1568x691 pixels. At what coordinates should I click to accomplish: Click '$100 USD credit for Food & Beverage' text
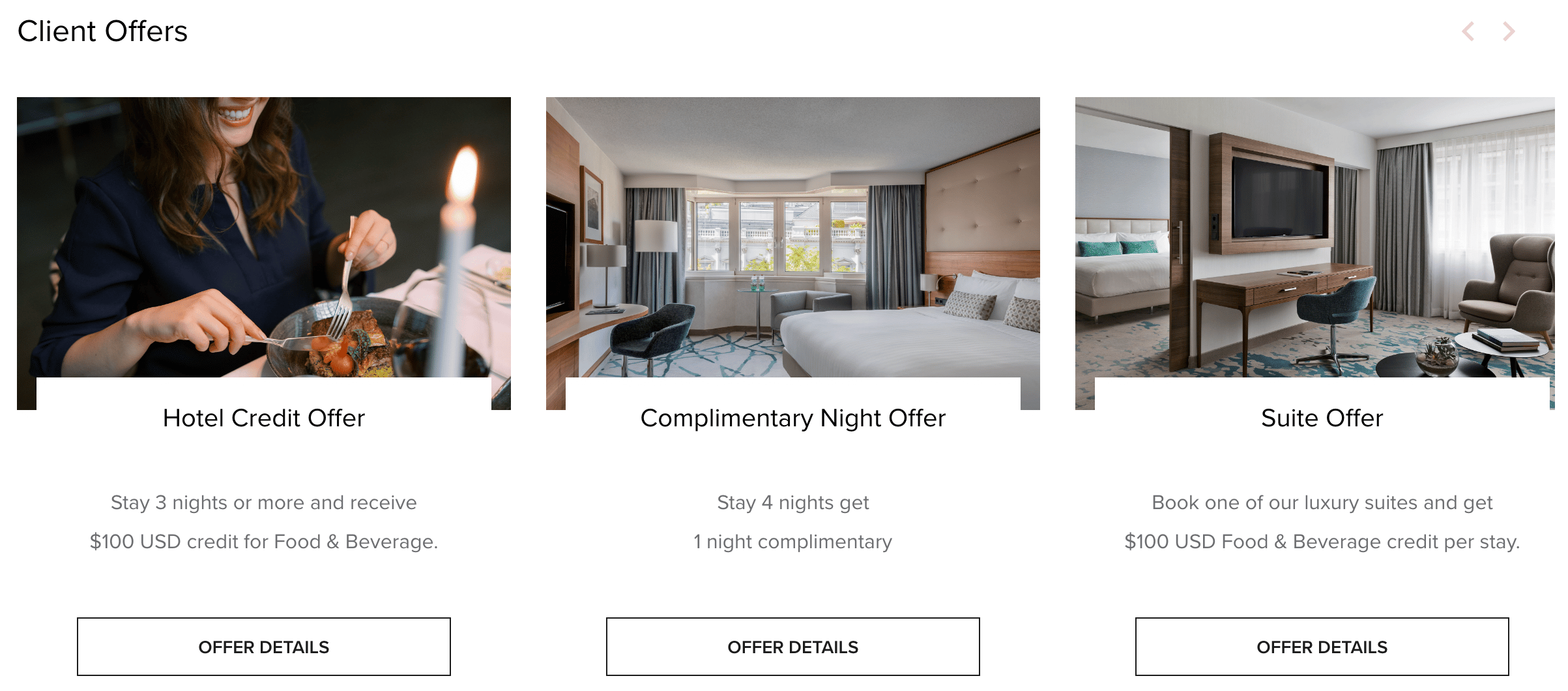pyautogui.click(x=263, y=542)
